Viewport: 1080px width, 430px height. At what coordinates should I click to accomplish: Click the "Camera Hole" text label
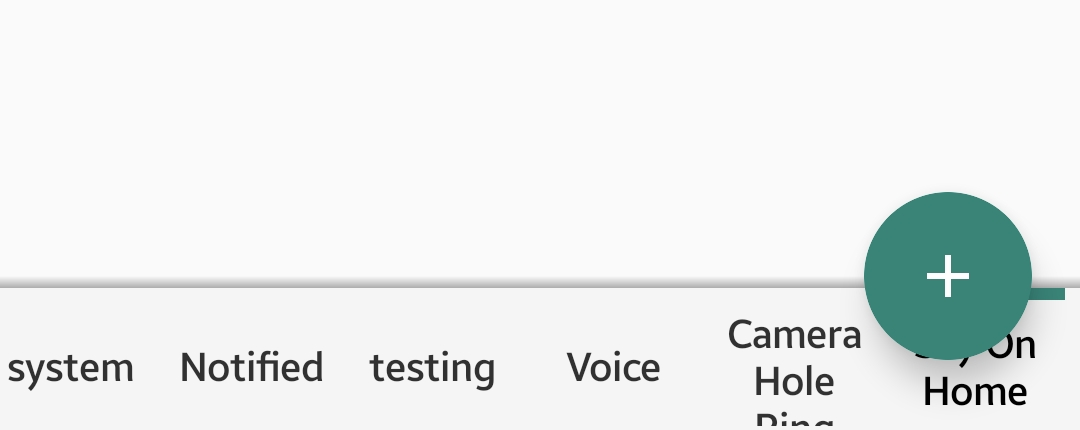click(794, 357)
